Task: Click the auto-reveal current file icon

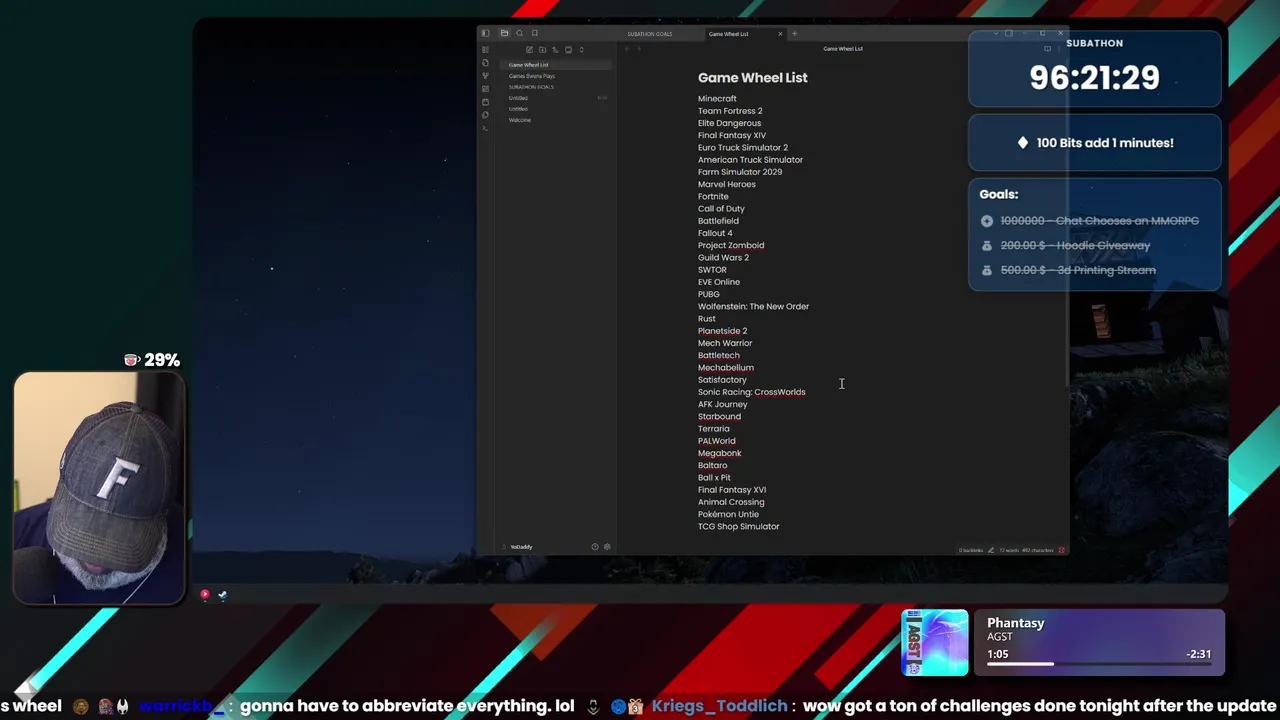Action: point(568,50)
